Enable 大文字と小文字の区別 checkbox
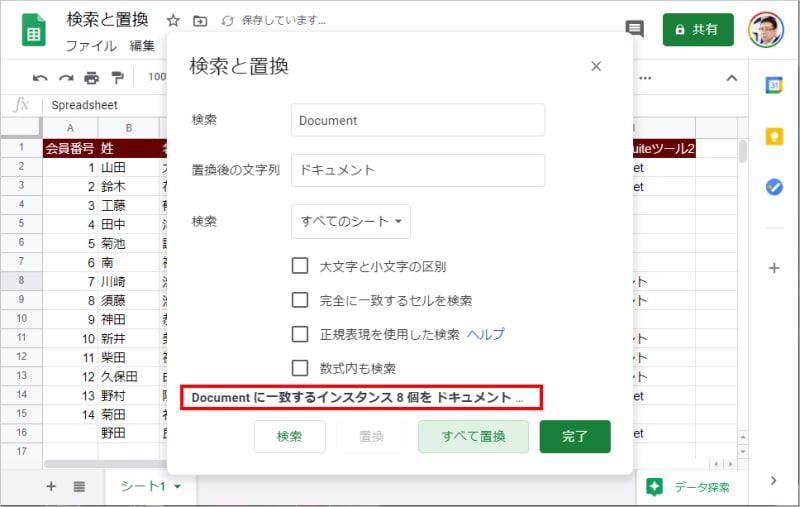The image size is (800, 507). coord(300,266)
